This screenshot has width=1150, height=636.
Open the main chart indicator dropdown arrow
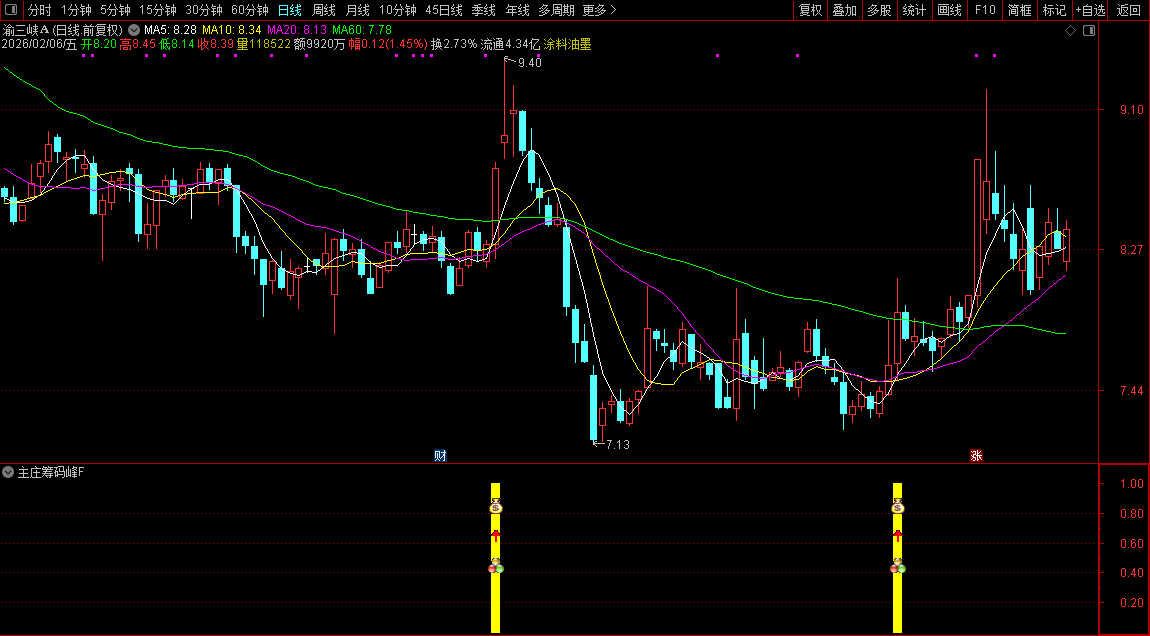click(133, 30)
